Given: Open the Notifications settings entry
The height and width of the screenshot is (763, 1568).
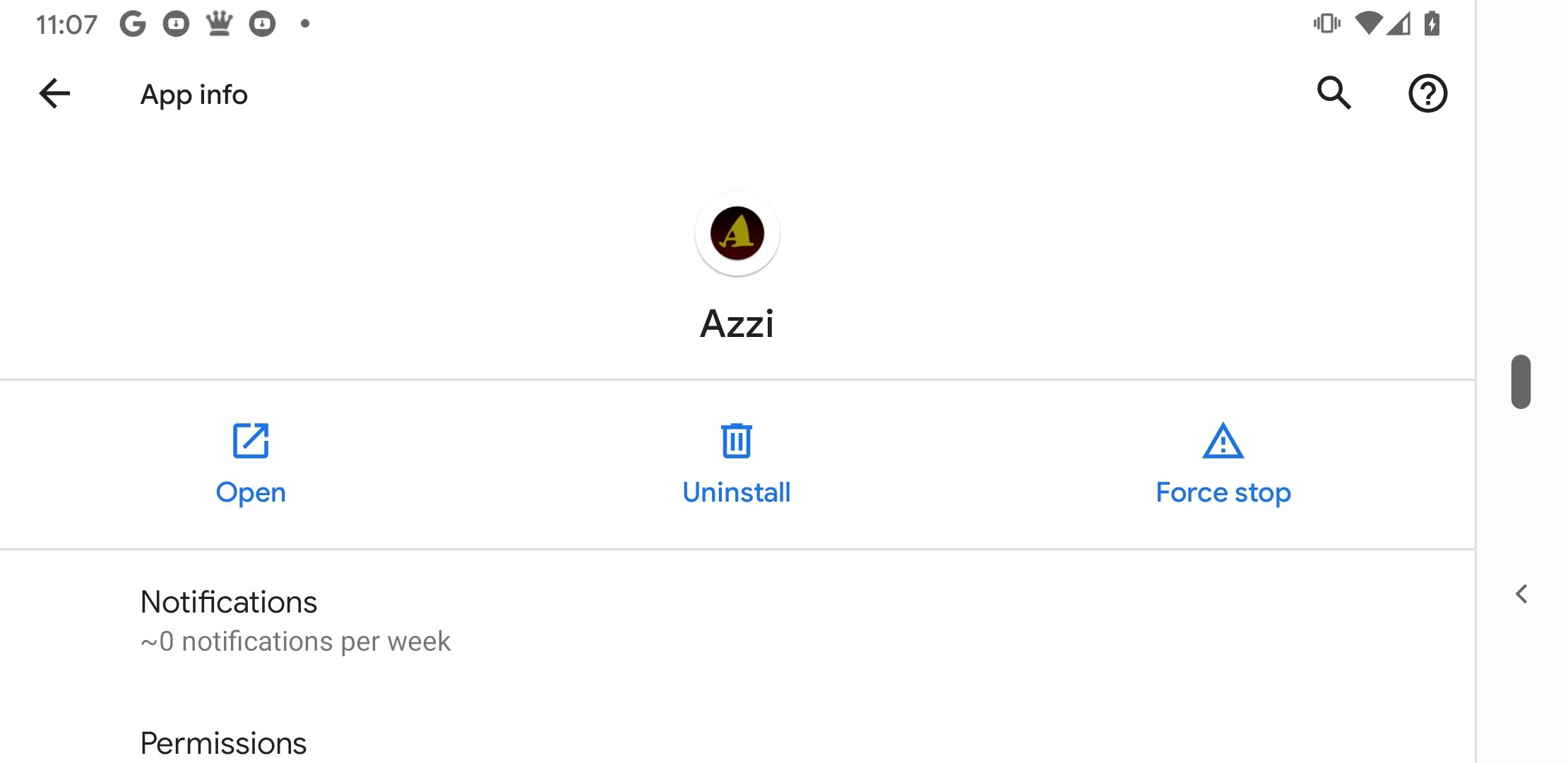Looking at the screenshot, I should tap(737, 621).
